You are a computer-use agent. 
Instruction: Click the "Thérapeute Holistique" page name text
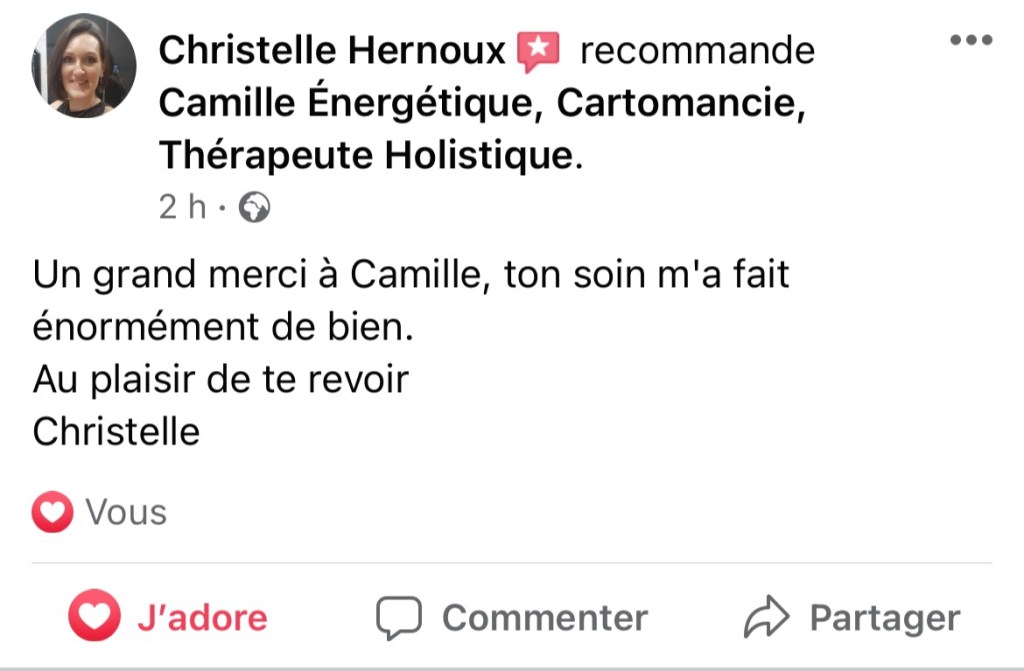368,155
